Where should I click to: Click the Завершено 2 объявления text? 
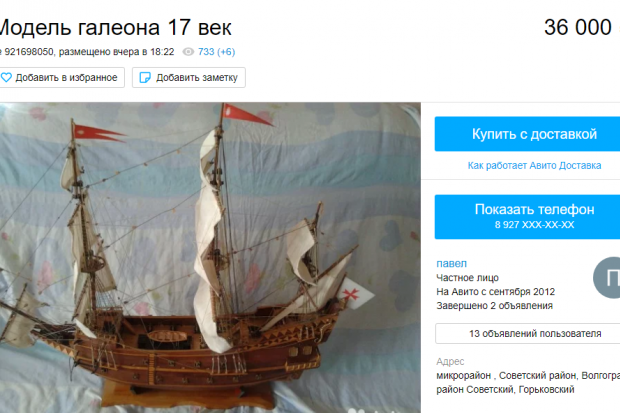494,306
